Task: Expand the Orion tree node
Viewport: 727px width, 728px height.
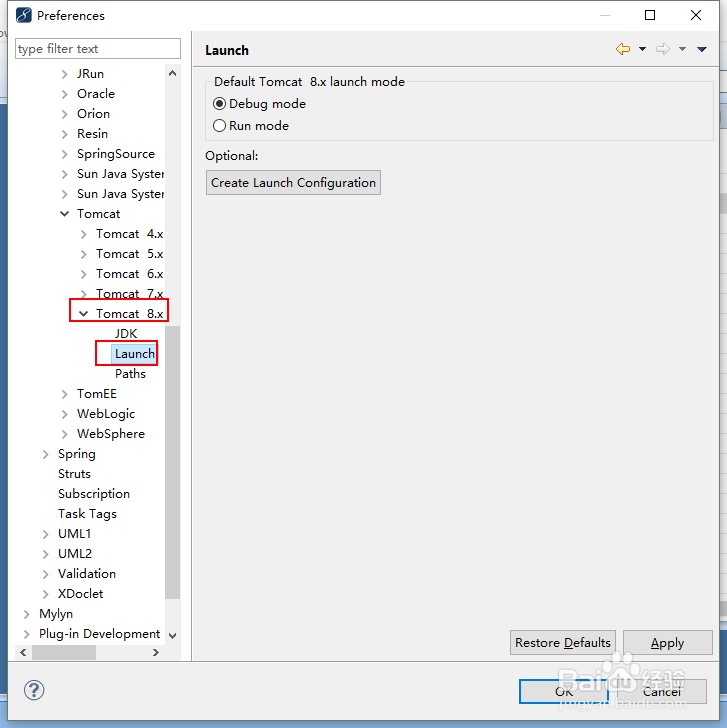Action: [65, 114]
